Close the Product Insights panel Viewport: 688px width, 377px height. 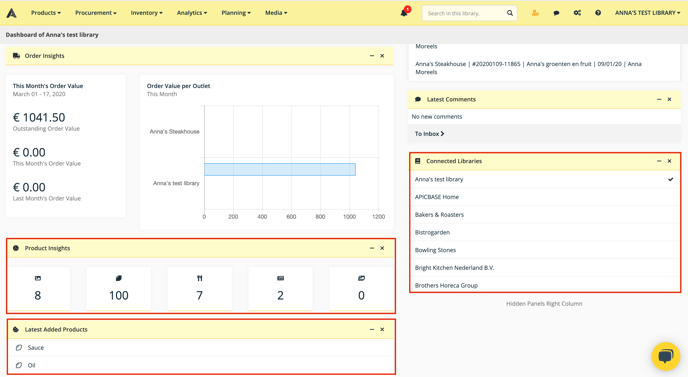coord(382,248)
